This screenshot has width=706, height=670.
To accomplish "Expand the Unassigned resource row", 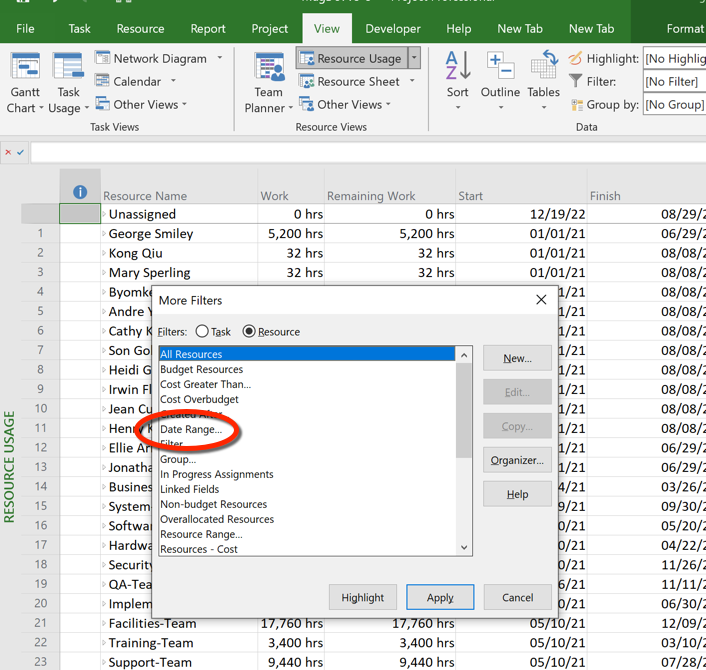I will 104,214.
